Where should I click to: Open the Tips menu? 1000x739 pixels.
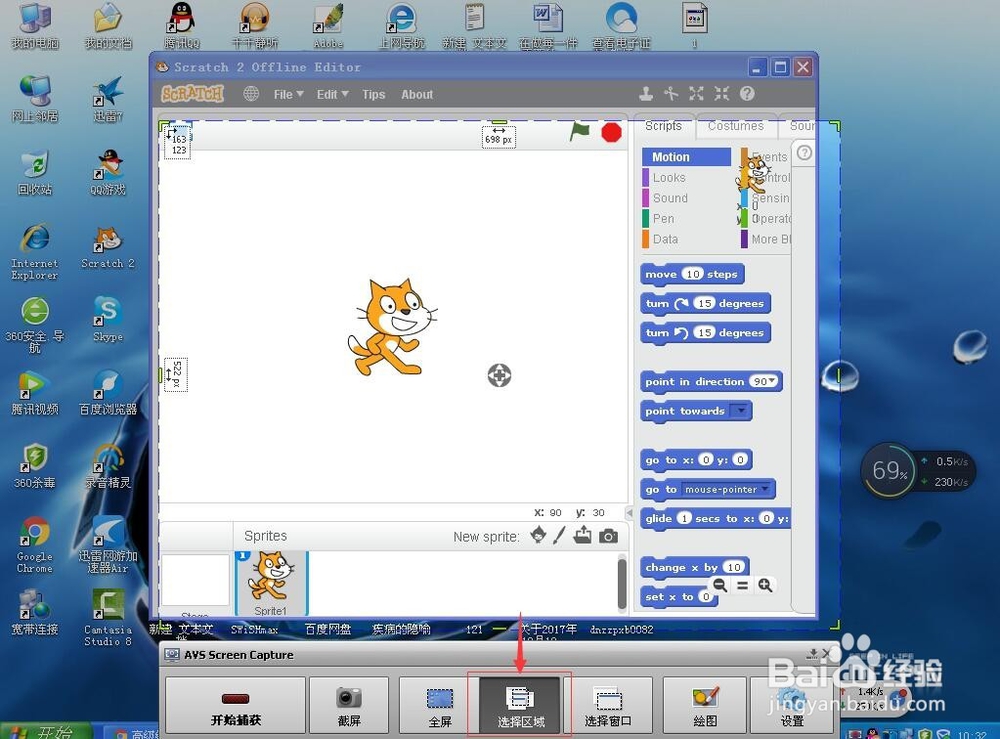(x=374, y=94)
